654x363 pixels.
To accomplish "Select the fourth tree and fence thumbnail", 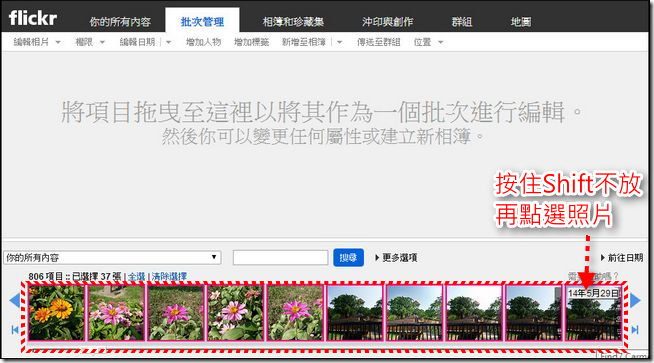I will pos(534,313).
